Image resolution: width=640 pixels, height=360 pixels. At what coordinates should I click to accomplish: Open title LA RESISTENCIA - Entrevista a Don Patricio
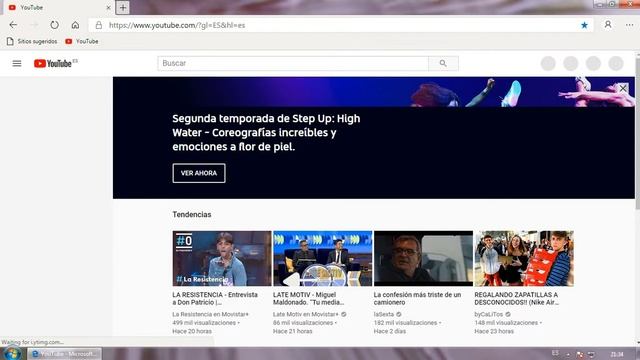pos(215,298)
